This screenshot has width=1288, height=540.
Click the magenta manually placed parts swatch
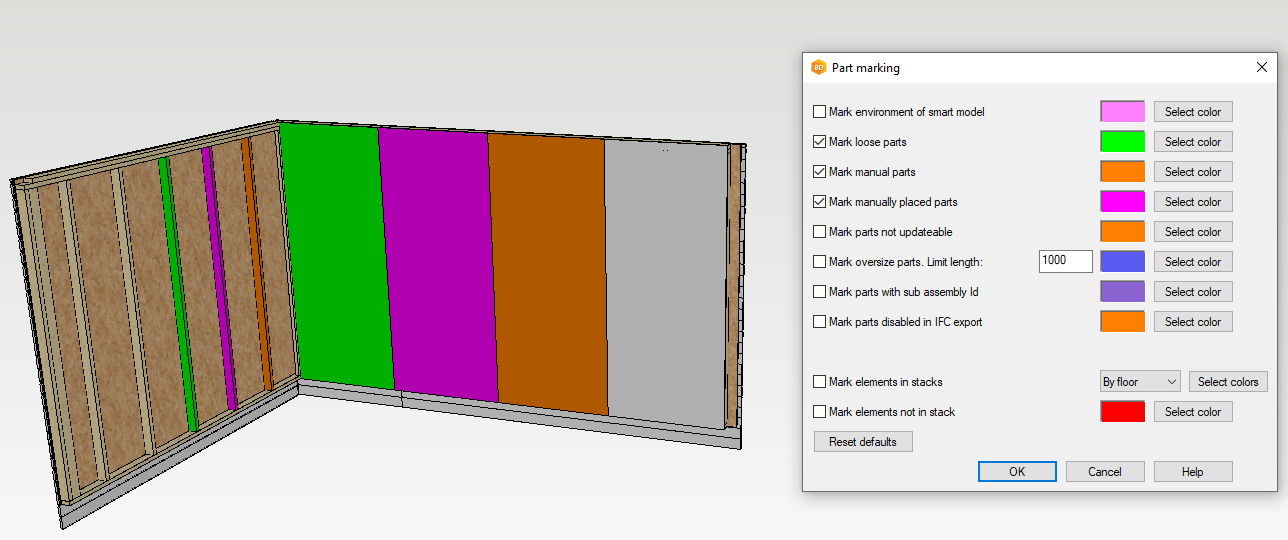click(1122, 202)
